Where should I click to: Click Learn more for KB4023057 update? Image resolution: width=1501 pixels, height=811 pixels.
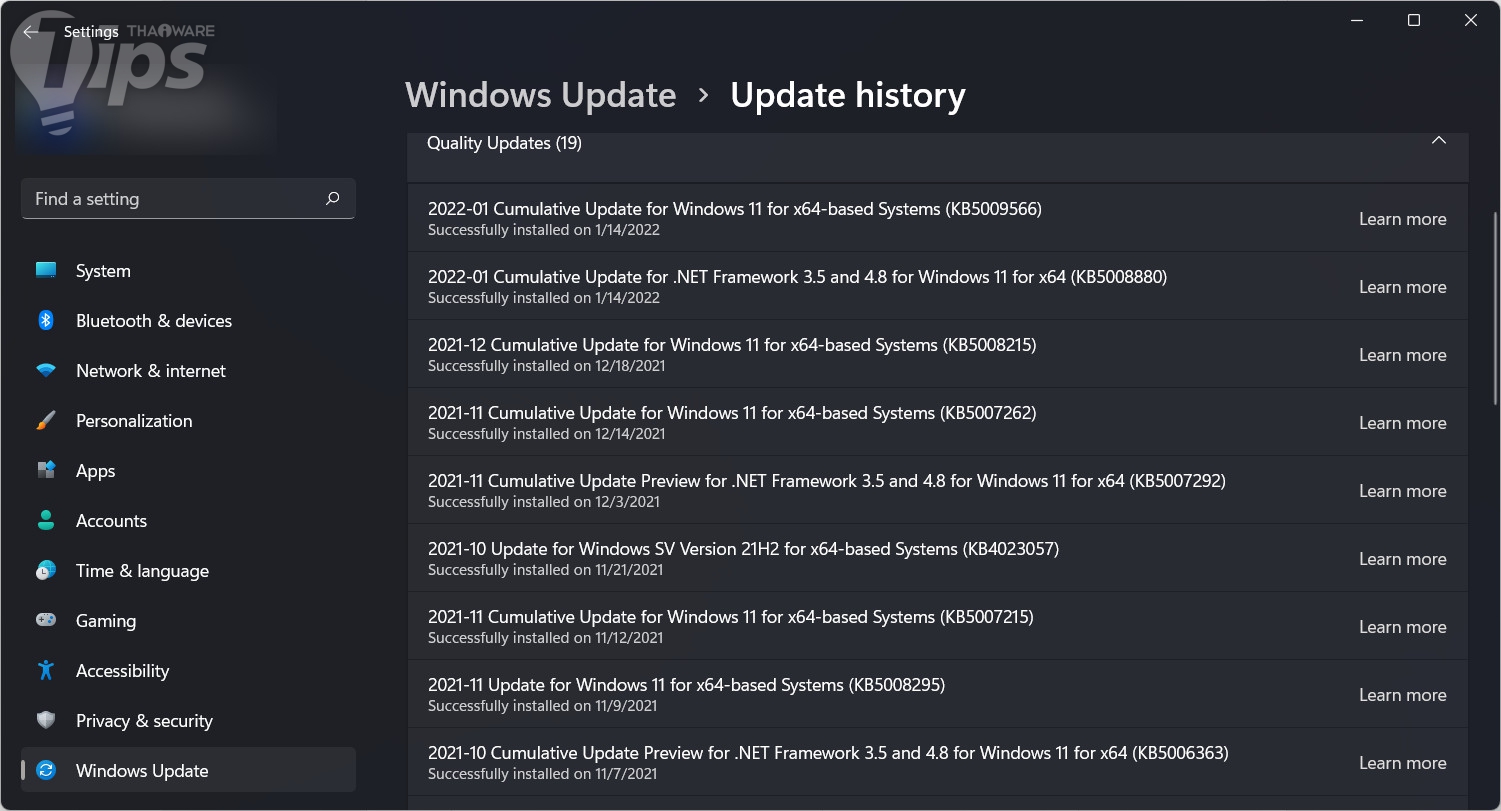click(1402, 559)
